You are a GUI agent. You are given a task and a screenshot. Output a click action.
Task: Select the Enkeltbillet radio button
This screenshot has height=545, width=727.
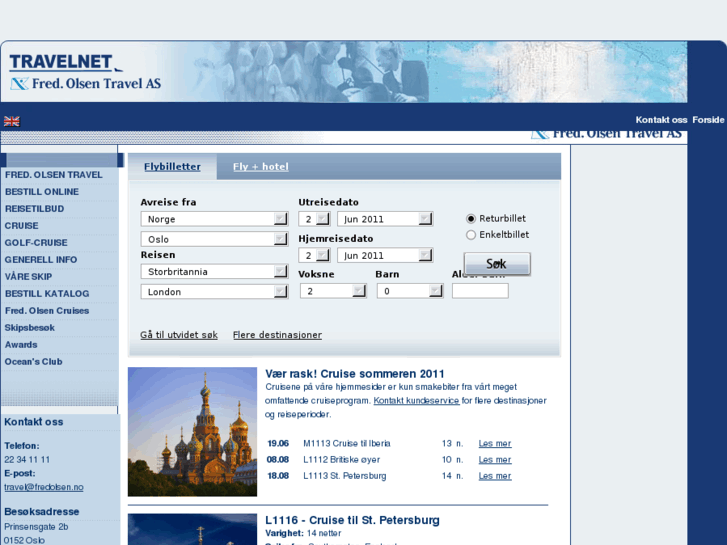[471, 235]
